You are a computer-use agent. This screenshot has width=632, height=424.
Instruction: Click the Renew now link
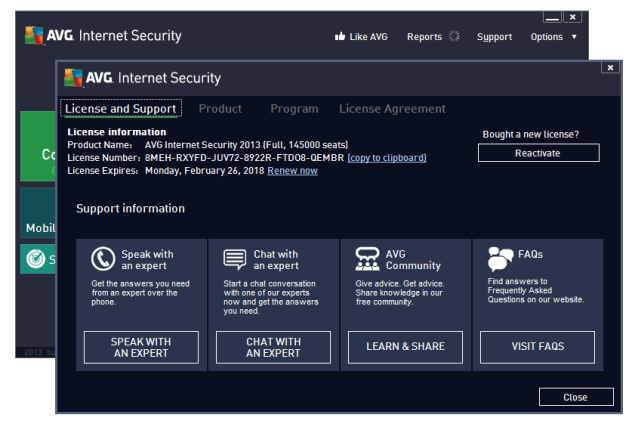pyautogui.click(x=292, y=171)
